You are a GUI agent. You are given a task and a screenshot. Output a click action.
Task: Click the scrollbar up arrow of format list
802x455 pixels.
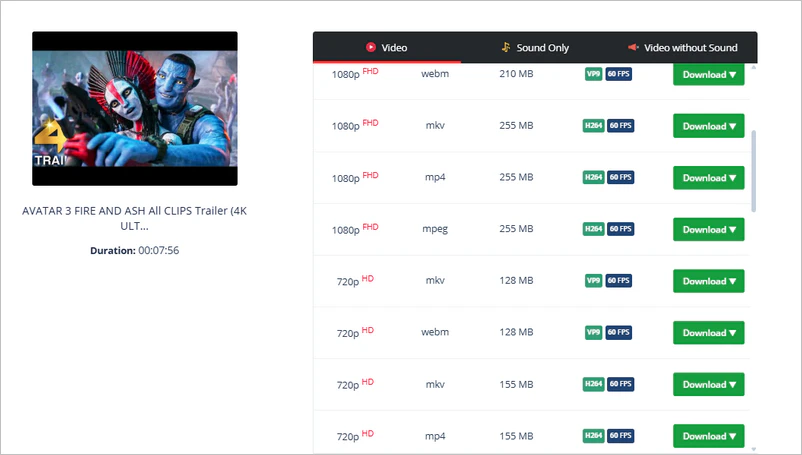click(x=753, y=67)
